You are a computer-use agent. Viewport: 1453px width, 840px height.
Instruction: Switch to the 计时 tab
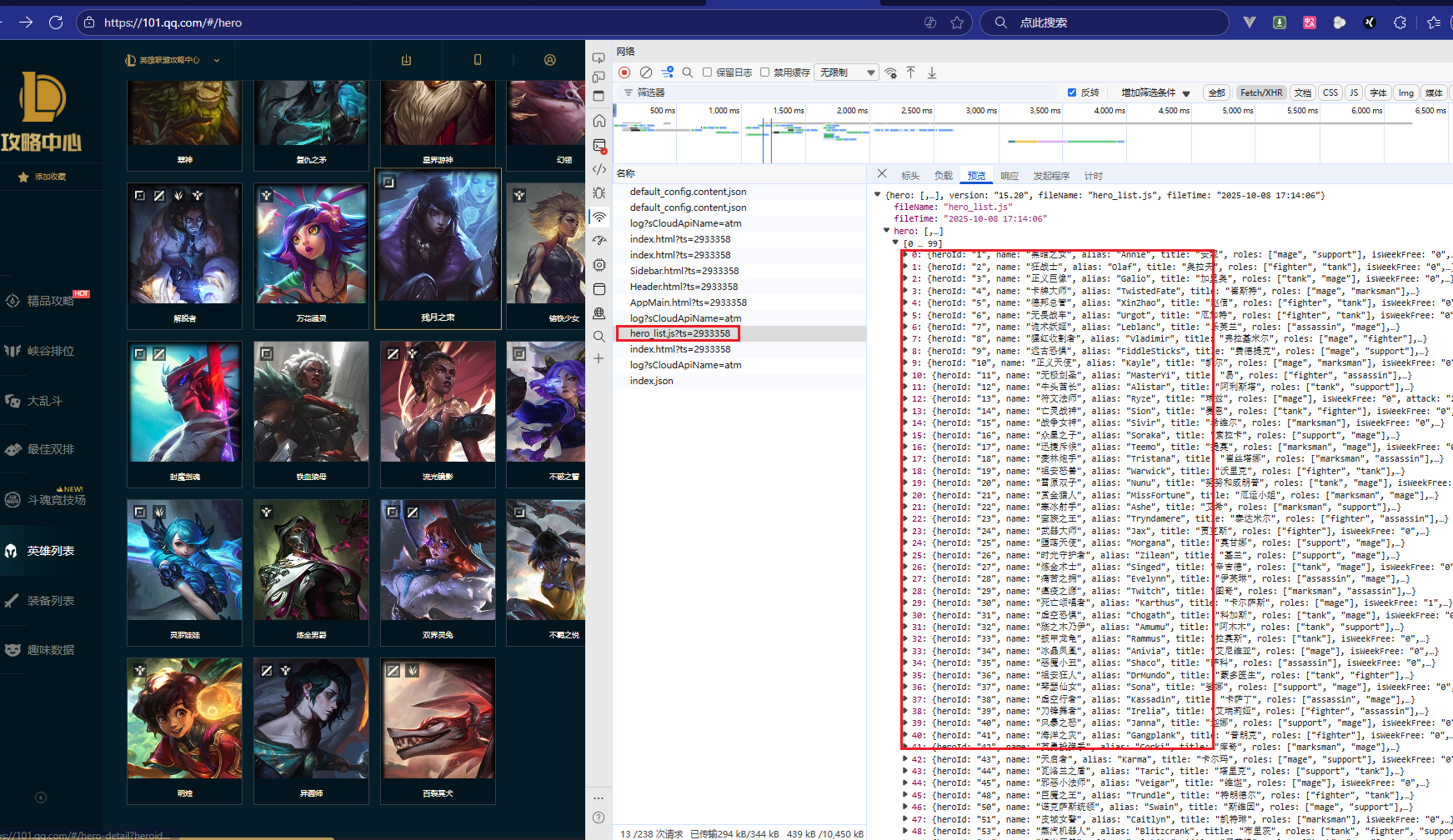pyautogui.click(x=1094, y=176)
